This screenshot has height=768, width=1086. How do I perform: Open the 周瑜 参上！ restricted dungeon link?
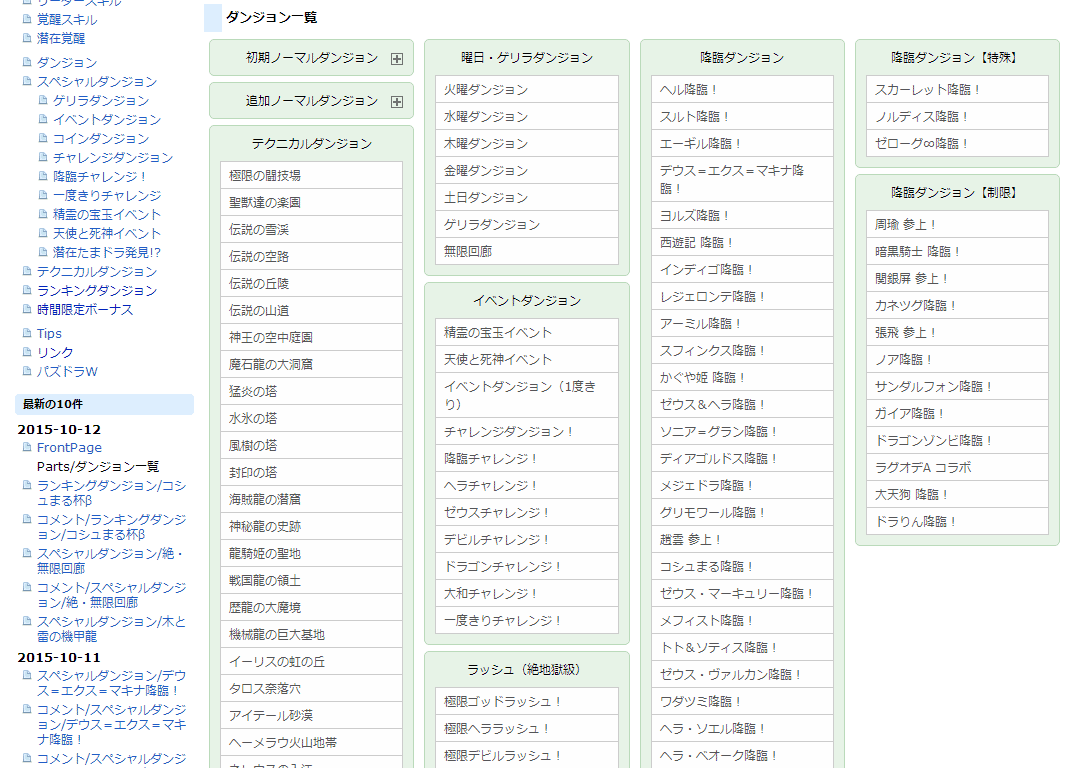pos(906,224)
